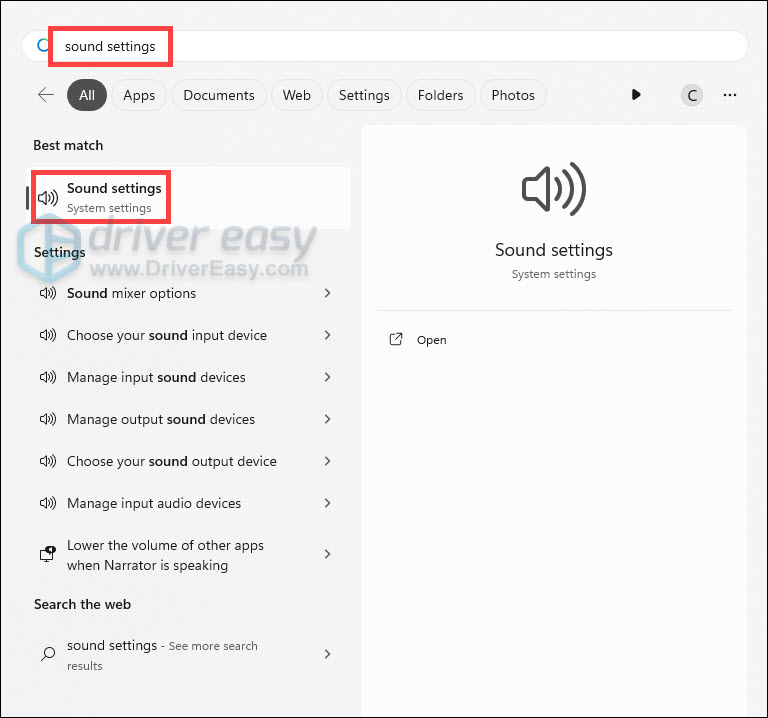This screenshot has width=768, height=718.
Task: Switch to the Apps filter tab
Action: pos(139,95)
